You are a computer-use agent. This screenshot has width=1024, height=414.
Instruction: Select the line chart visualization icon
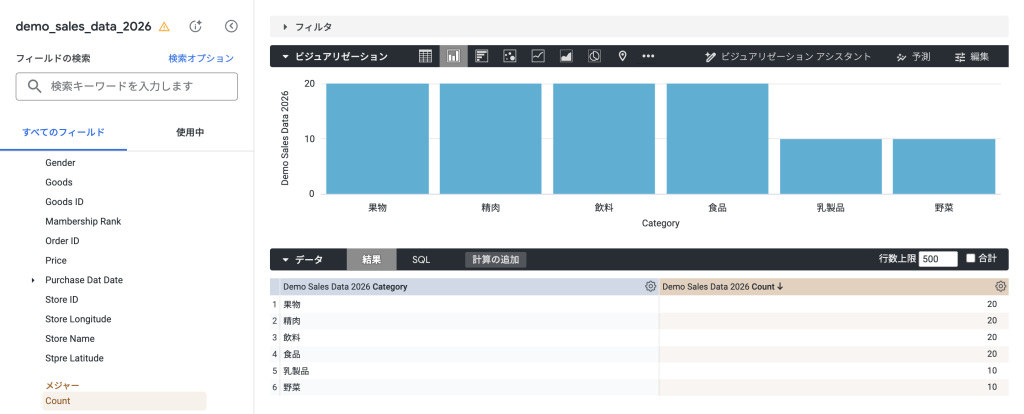click(x=538, y=56)
